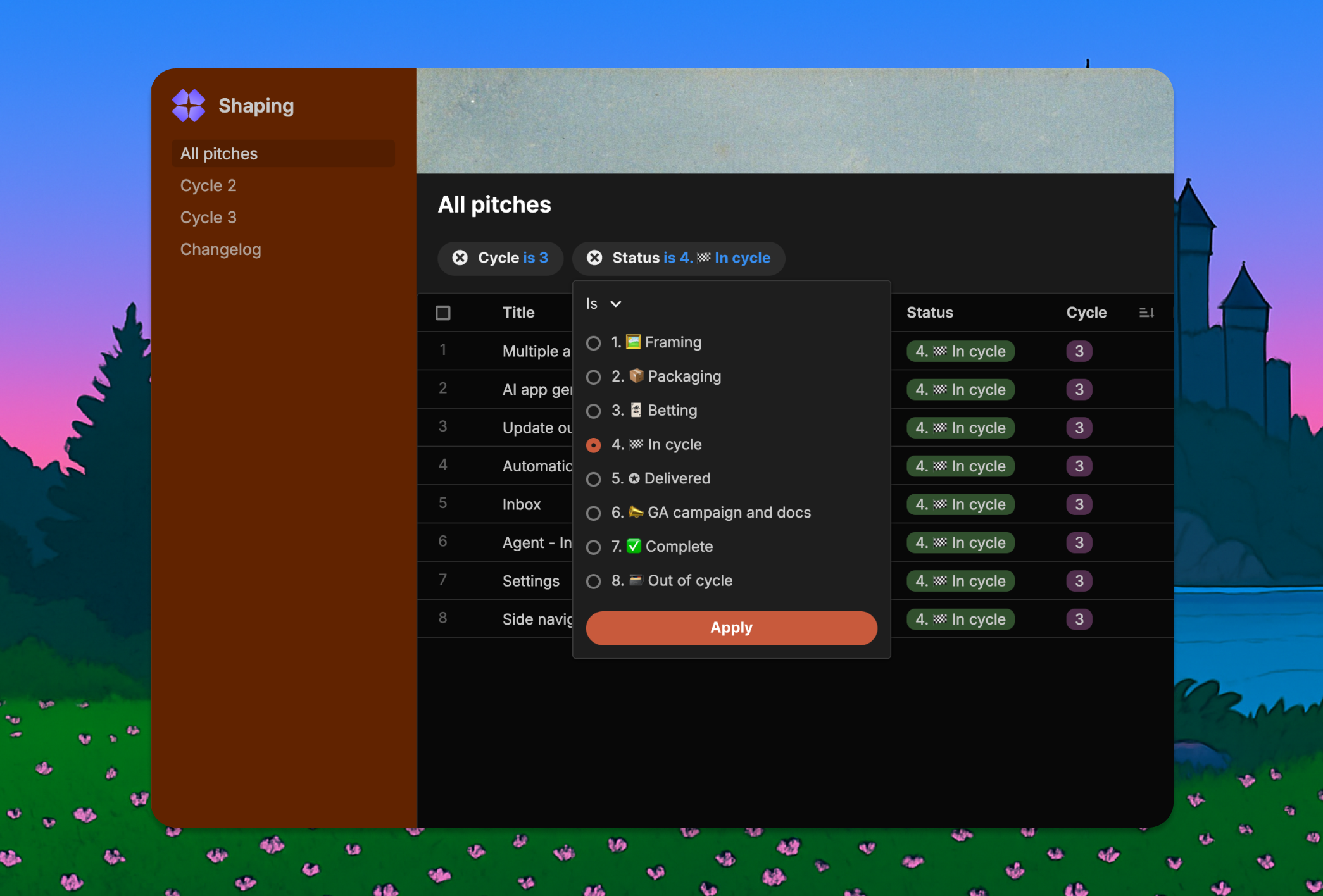Click the Shaping clover logo icon

189,105
